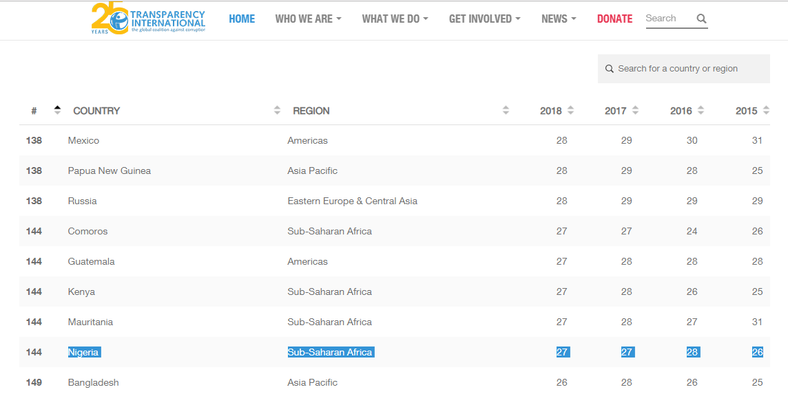Select the Comoros country cell

click(x=87, y=231)
